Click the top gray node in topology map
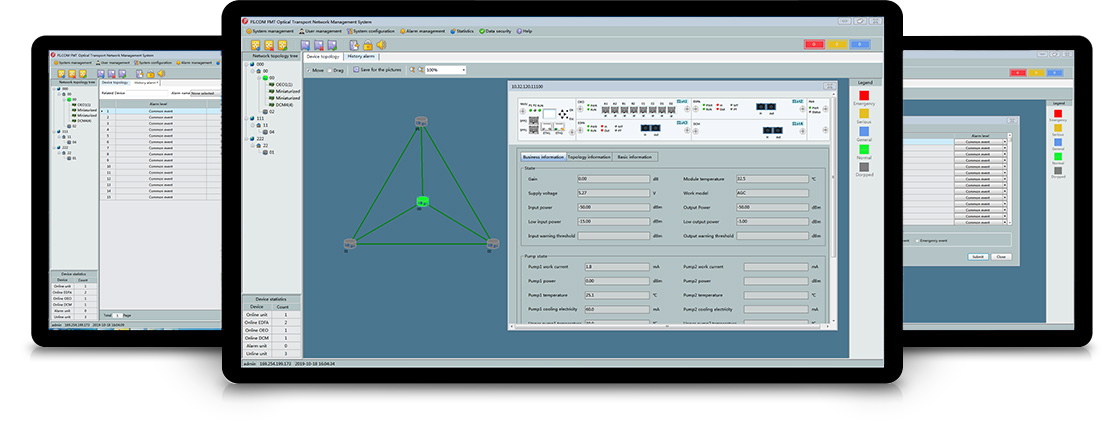 (x=421, y=122)
